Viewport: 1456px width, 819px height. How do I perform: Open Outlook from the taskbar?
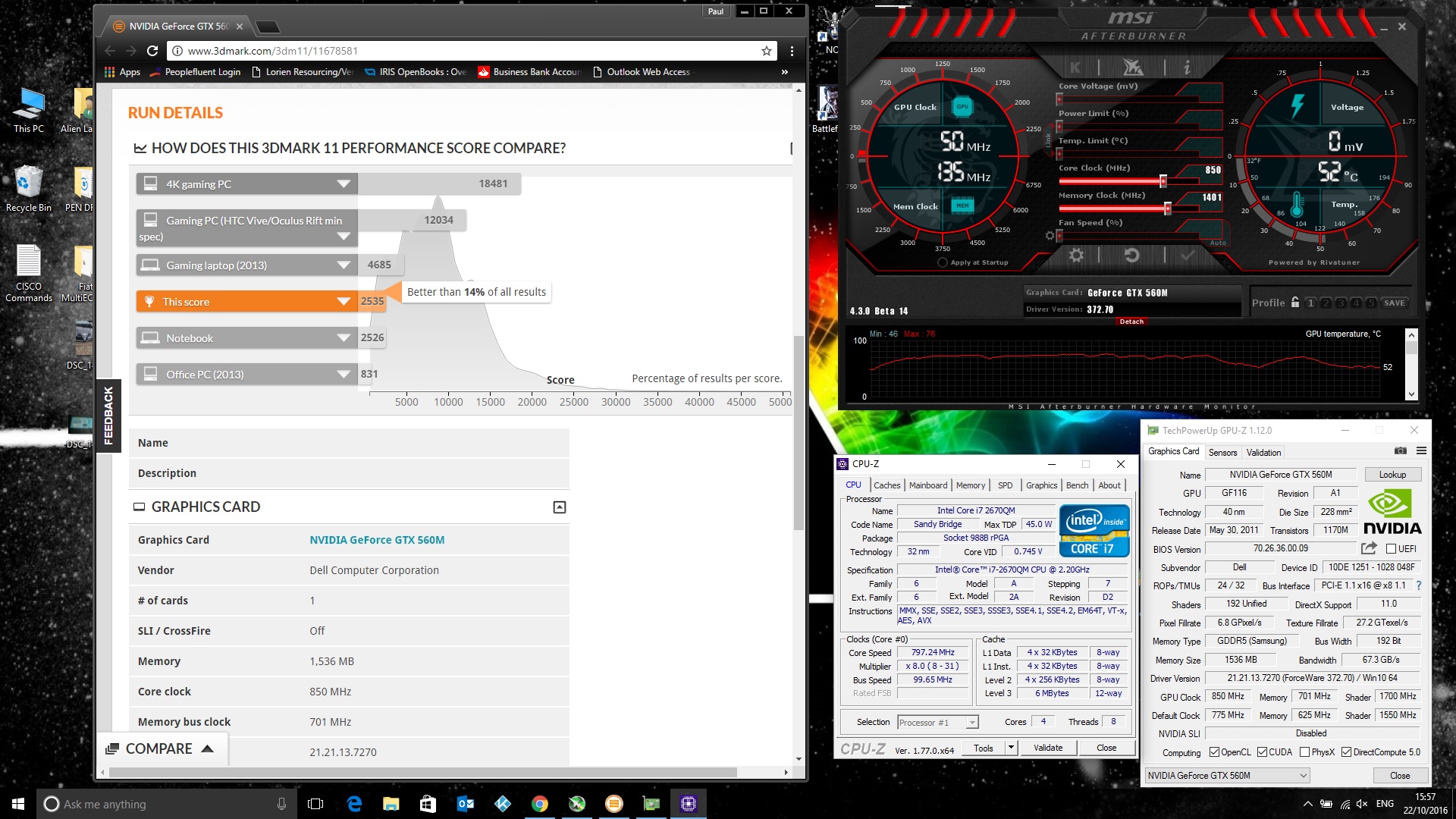coord(466,804)
